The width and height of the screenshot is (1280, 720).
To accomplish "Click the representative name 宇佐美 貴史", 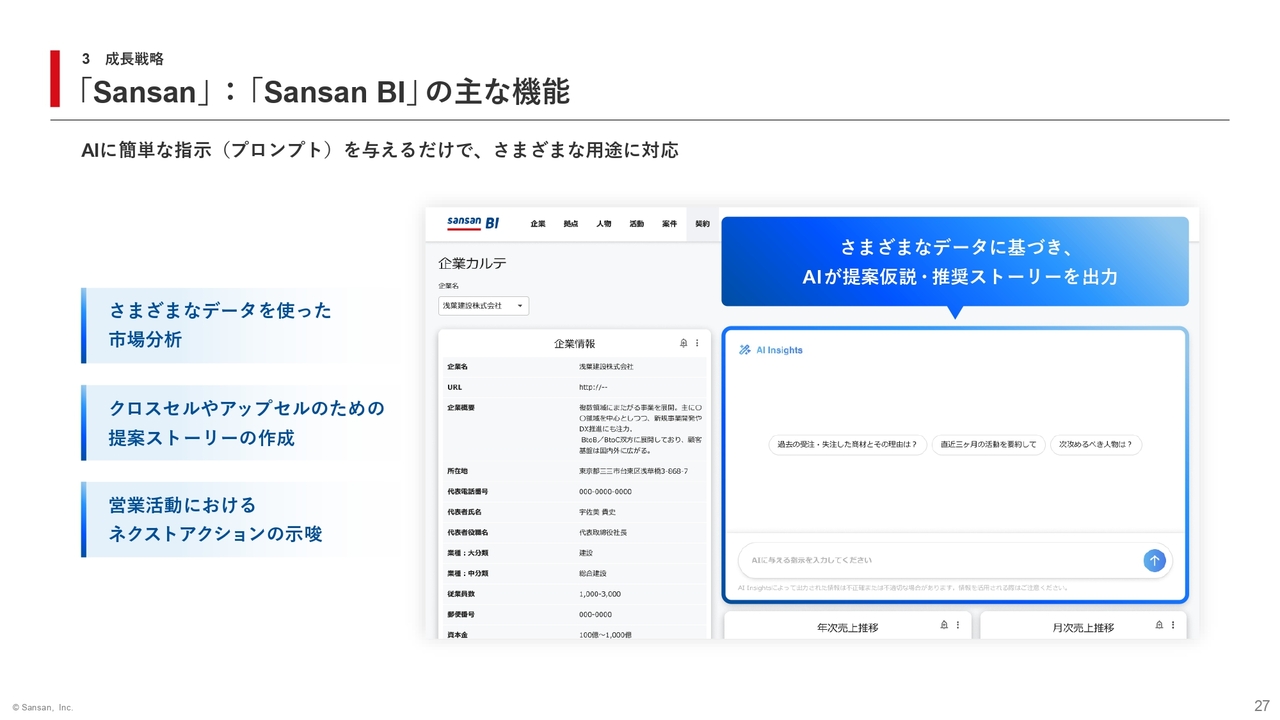I will 597,512.
